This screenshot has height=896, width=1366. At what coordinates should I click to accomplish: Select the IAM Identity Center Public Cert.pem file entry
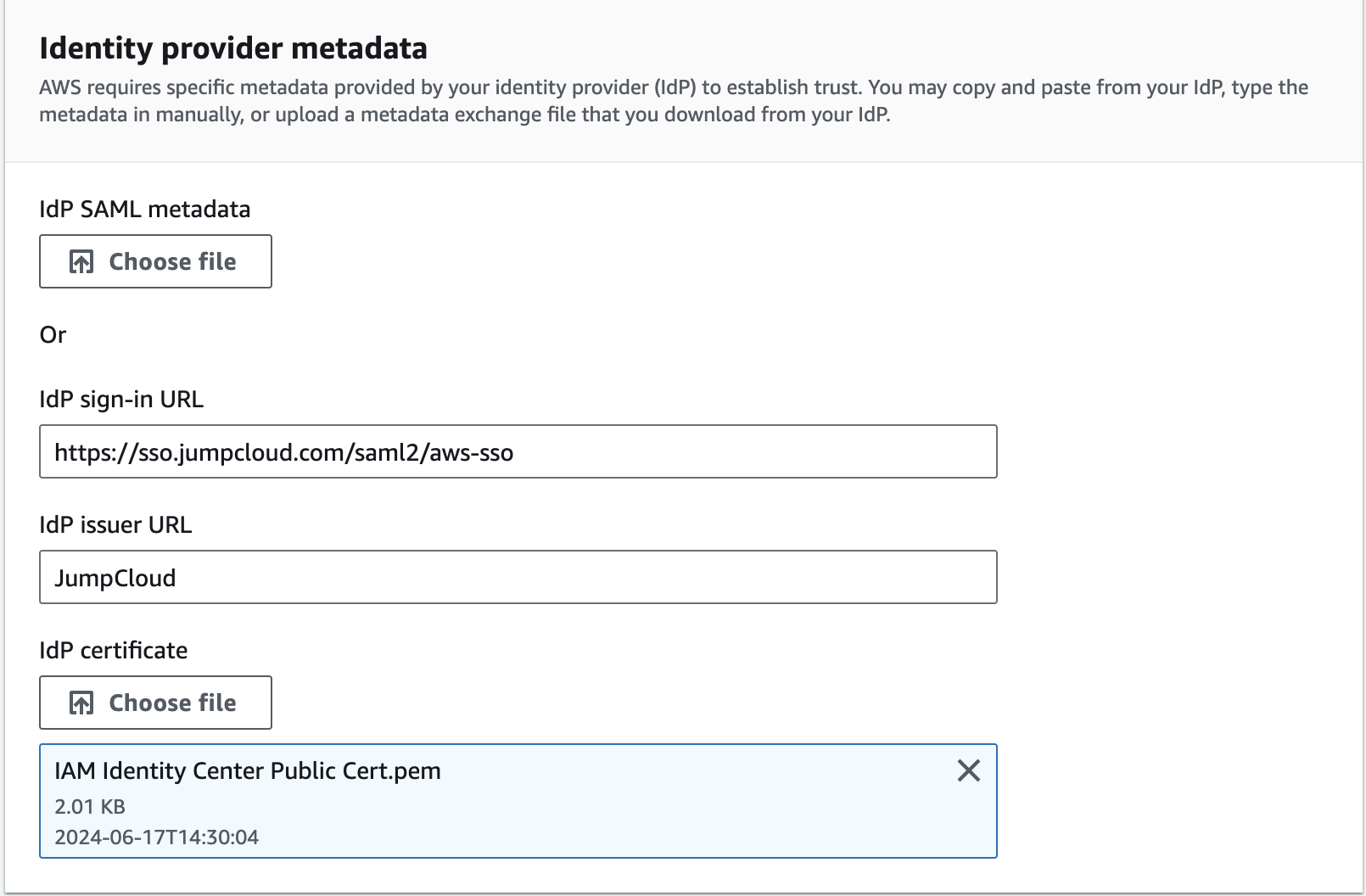point(248,771)
